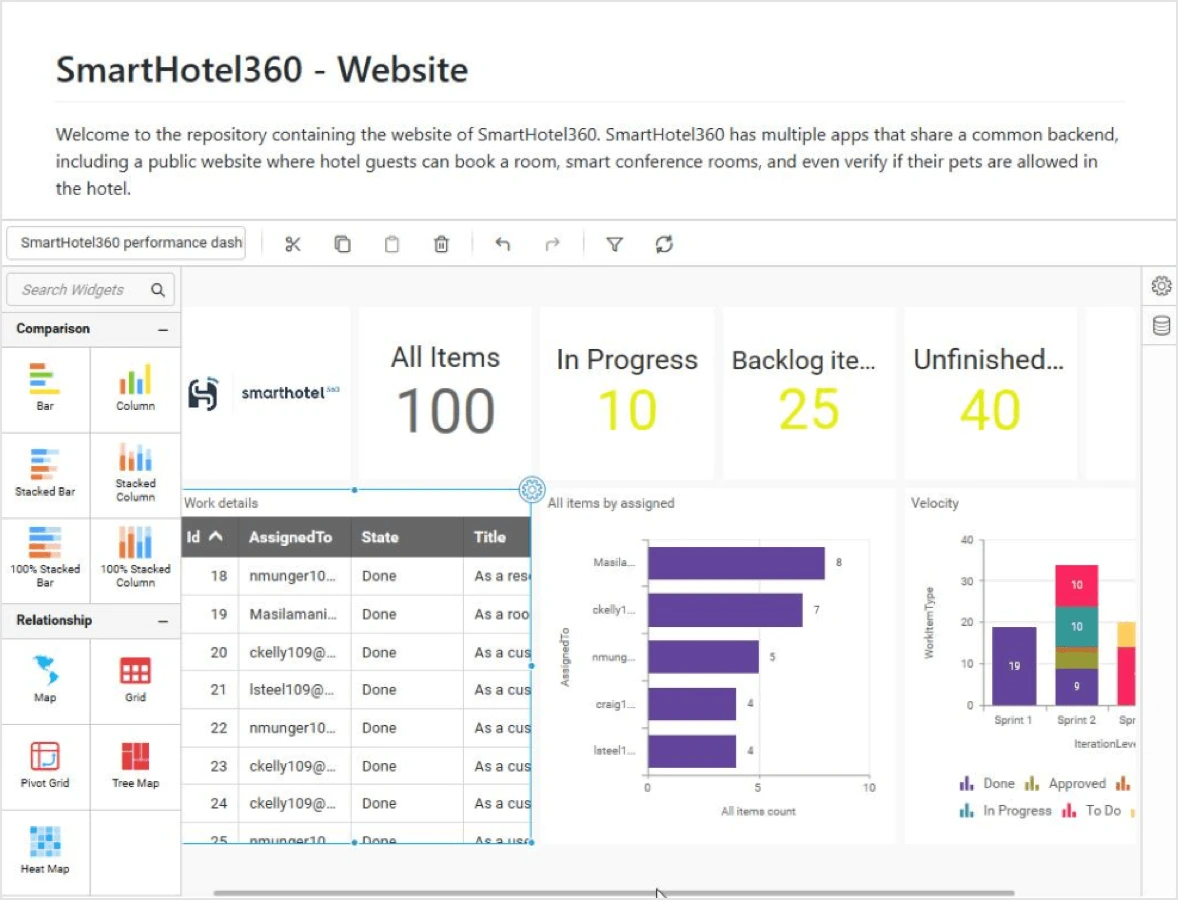Select the Stacked Bar widget
Image resolution: width=1178 pixels, height=900 pixels.
(45, 473)
